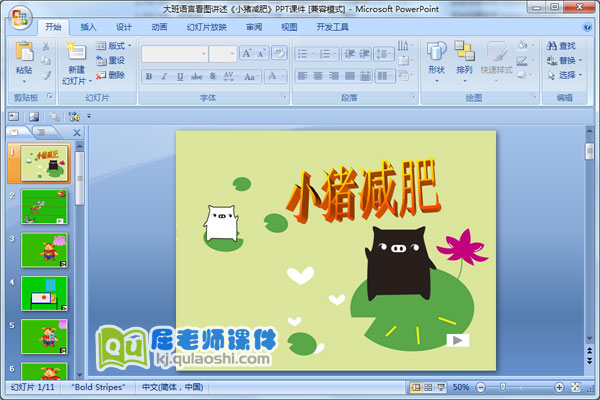
Task: Open the Numbering dropdown
Action: [328, 54]
